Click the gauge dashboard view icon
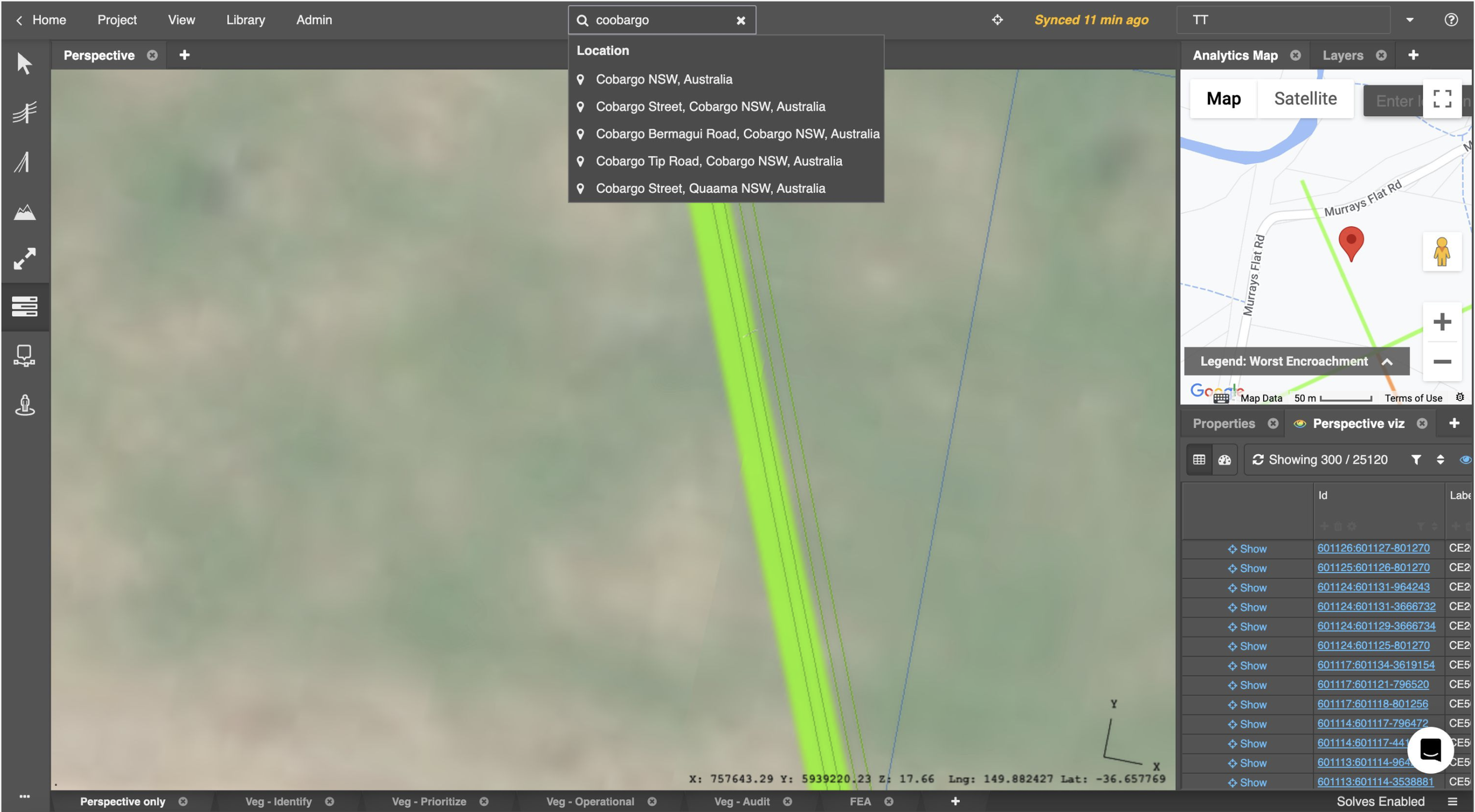 tap(1225, 460)
